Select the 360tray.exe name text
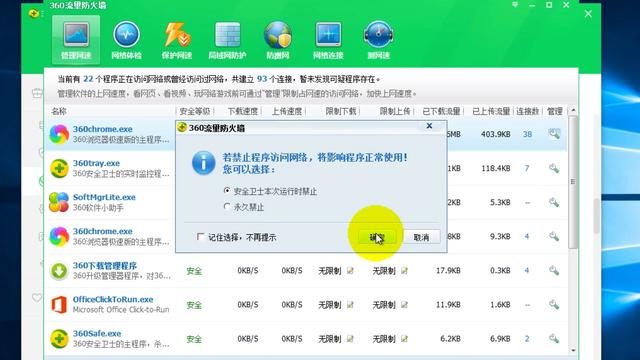Viewport: 640px width, 360px height. tap(96, 163)
